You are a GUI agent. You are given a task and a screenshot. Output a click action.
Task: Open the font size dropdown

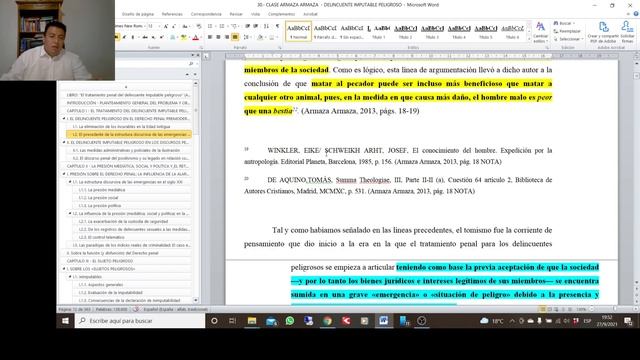tap(159, 26)
